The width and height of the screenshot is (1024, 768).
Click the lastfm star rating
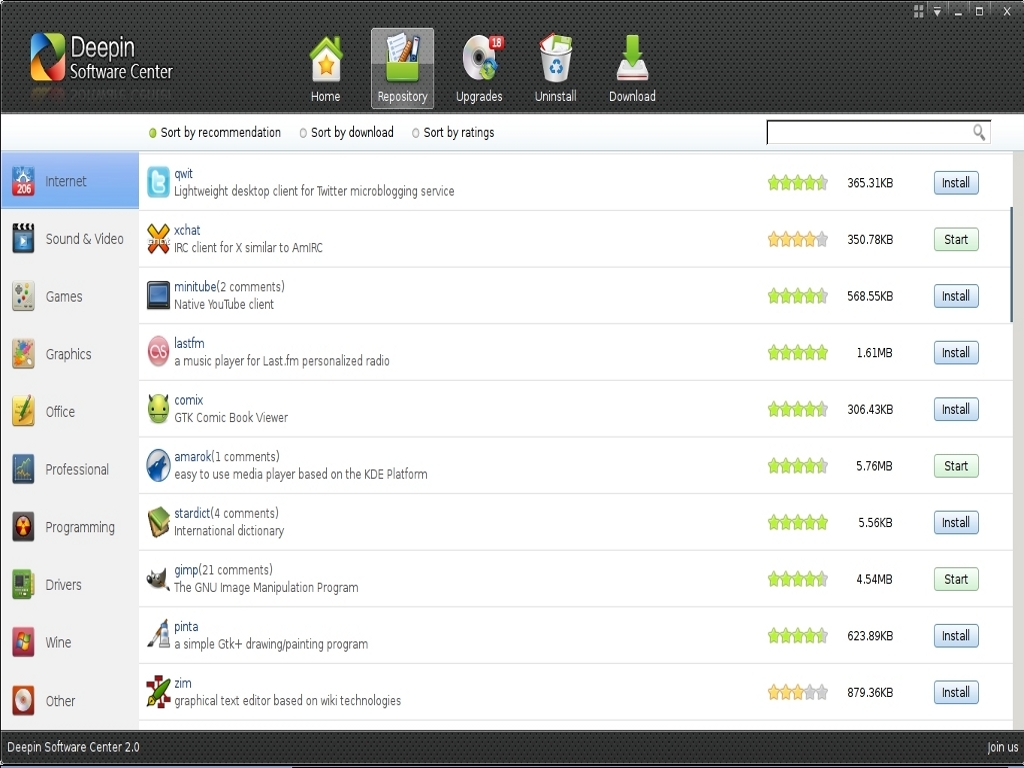tap(797, 353)
